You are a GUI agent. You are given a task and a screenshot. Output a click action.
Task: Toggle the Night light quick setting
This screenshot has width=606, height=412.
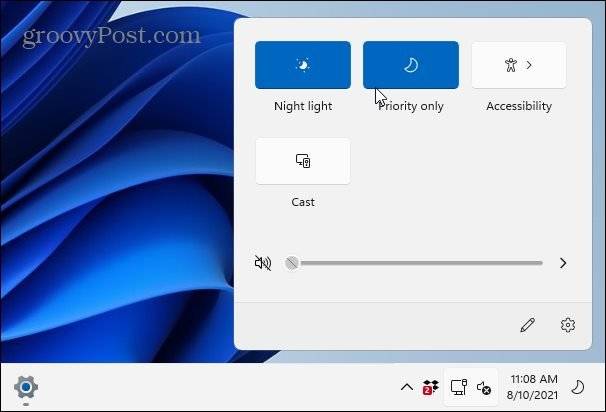303,65
